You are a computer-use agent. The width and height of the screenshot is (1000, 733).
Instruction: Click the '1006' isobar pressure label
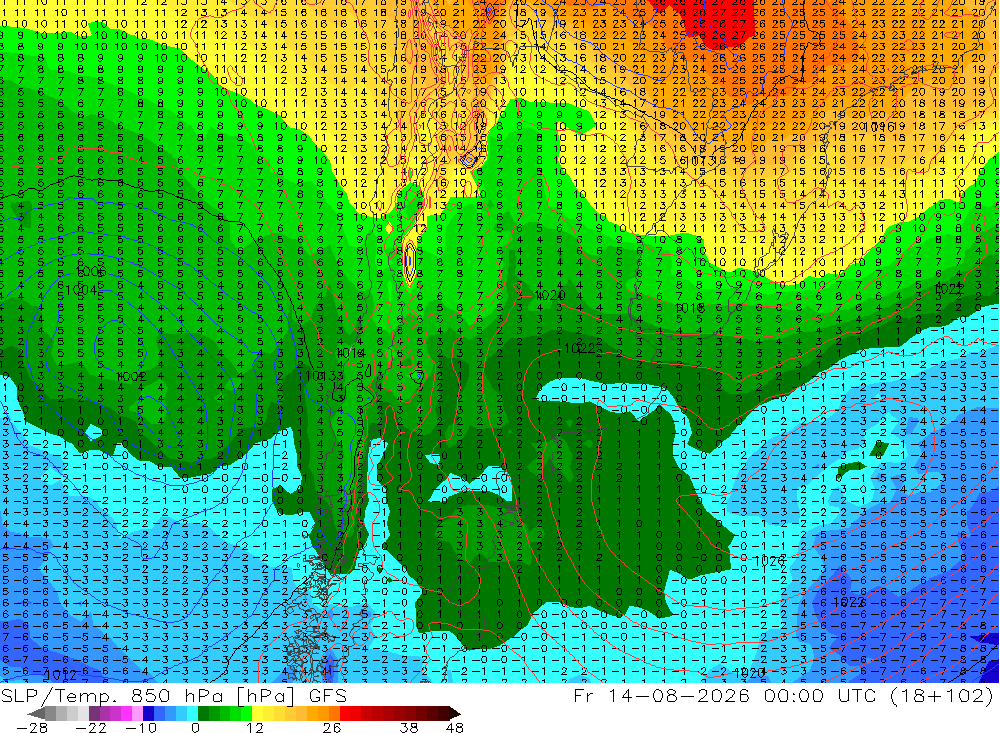tap(91, 272)
